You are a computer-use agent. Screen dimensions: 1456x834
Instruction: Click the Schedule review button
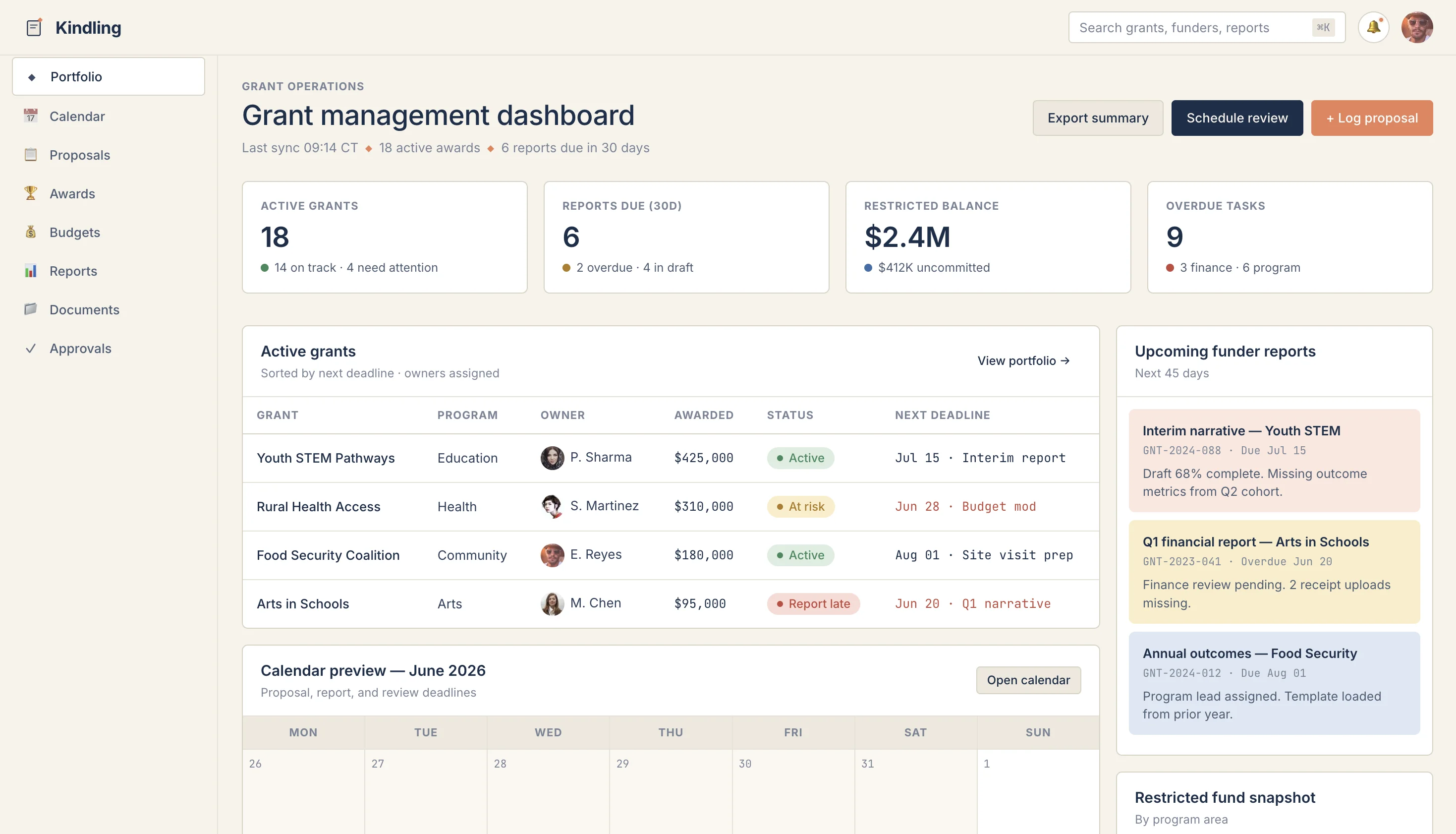1237,118
